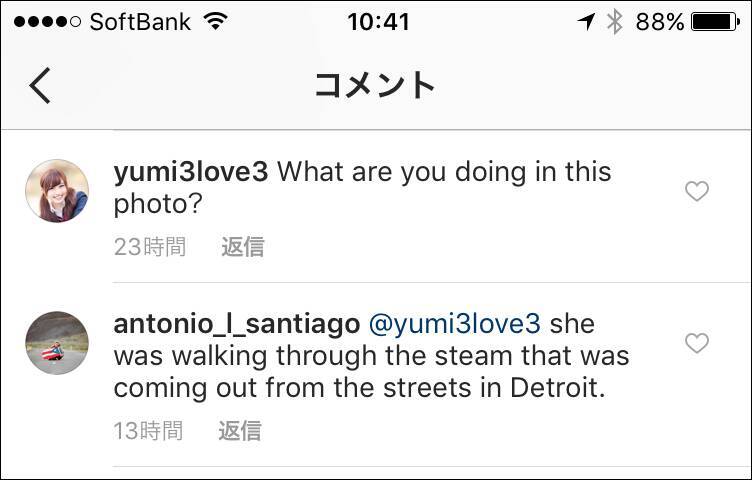Tap the SoftBank carrier label
This screenshot has height=480, width=752.
140,22
